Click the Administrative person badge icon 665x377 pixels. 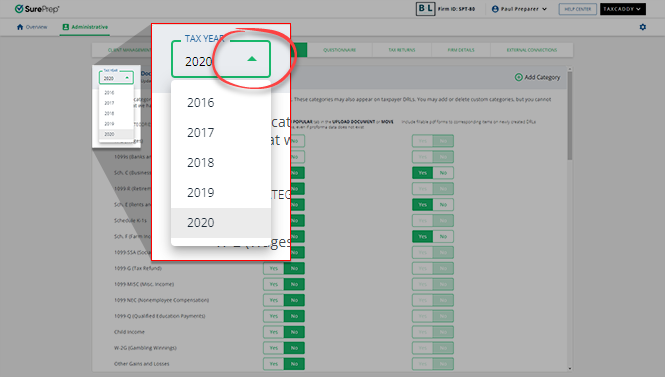[x=66, y=27]
